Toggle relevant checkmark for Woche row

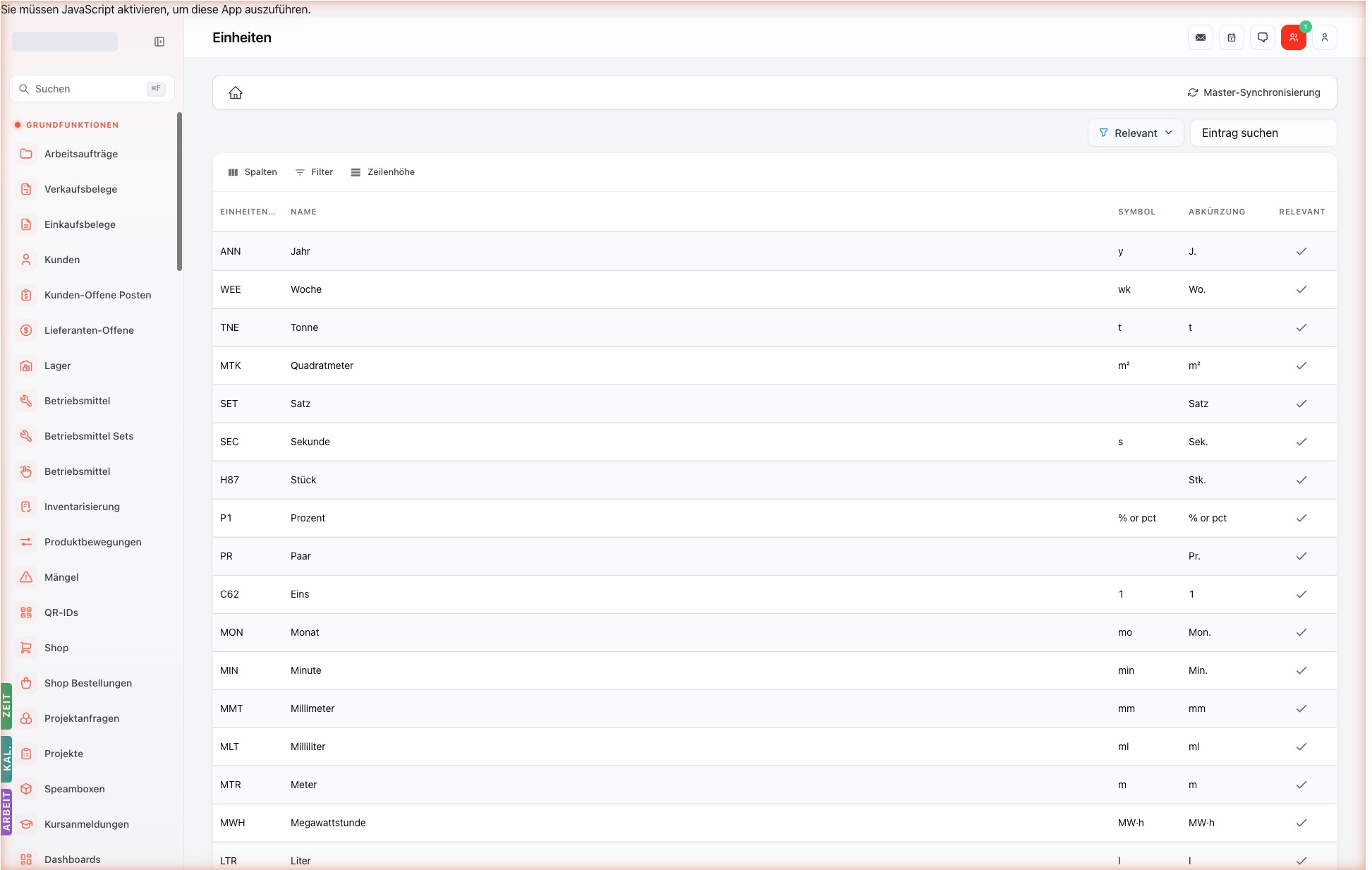(x=1301, y=289)
